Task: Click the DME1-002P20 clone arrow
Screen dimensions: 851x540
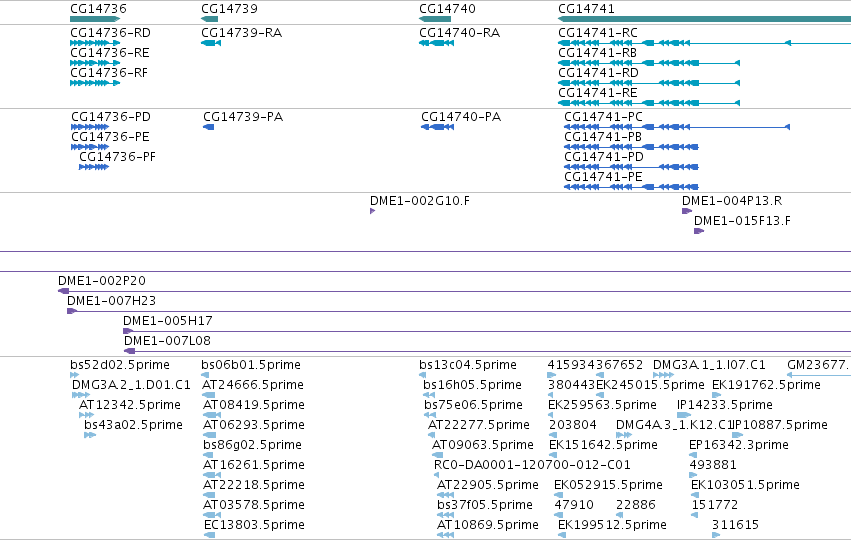Action: (63, 291)
